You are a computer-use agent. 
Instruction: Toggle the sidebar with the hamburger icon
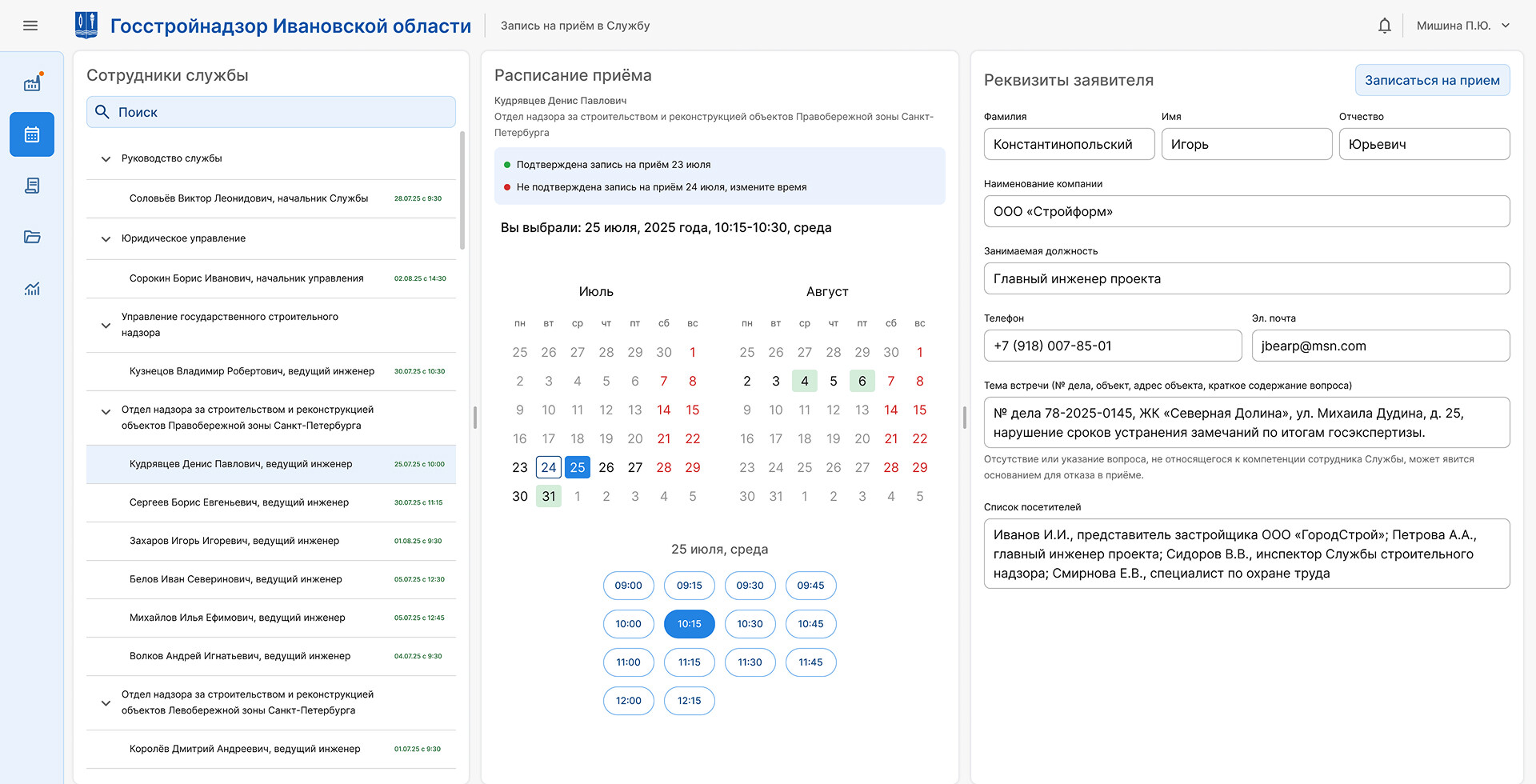30,26
